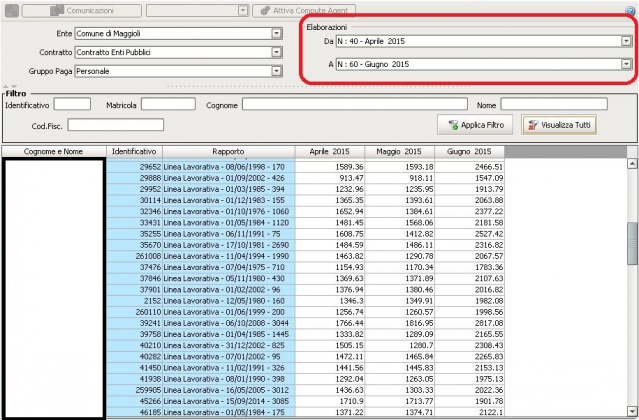Screen dimensions: 639x420
Task: Select Linea Lavorativa - 01/12/1983 - 155
Action: [x=229, y=200]
